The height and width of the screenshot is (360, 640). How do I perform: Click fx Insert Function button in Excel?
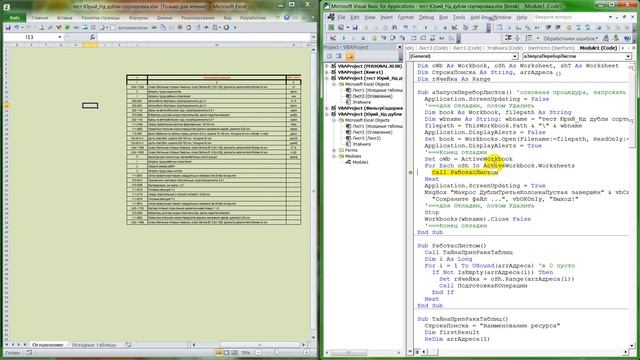[92, 37]
